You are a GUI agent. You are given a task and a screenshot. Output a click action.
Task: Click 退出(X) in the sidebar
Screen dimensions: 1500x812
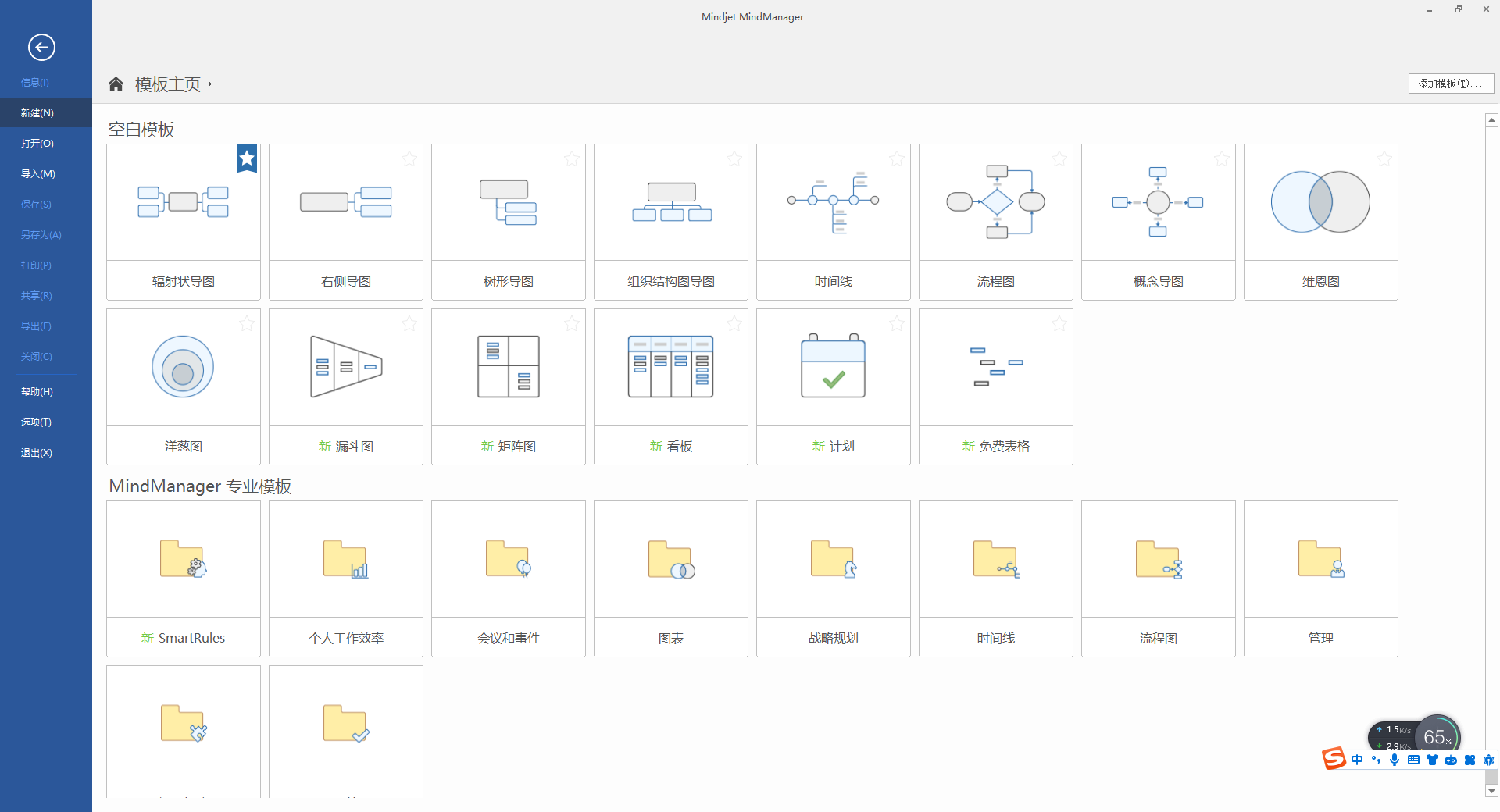pos(37,452)
